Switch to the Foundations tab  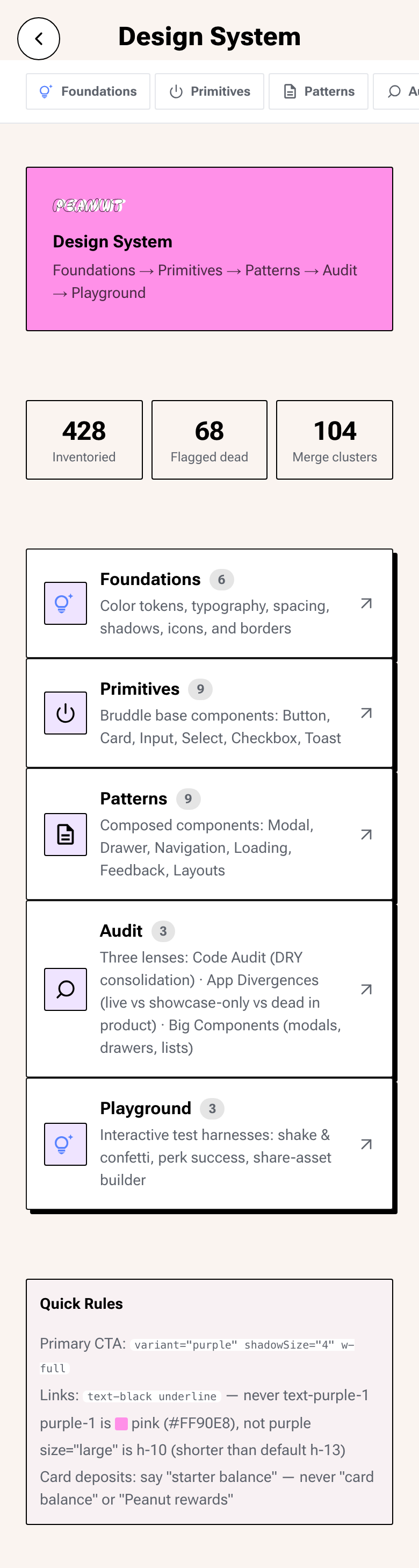88,91
